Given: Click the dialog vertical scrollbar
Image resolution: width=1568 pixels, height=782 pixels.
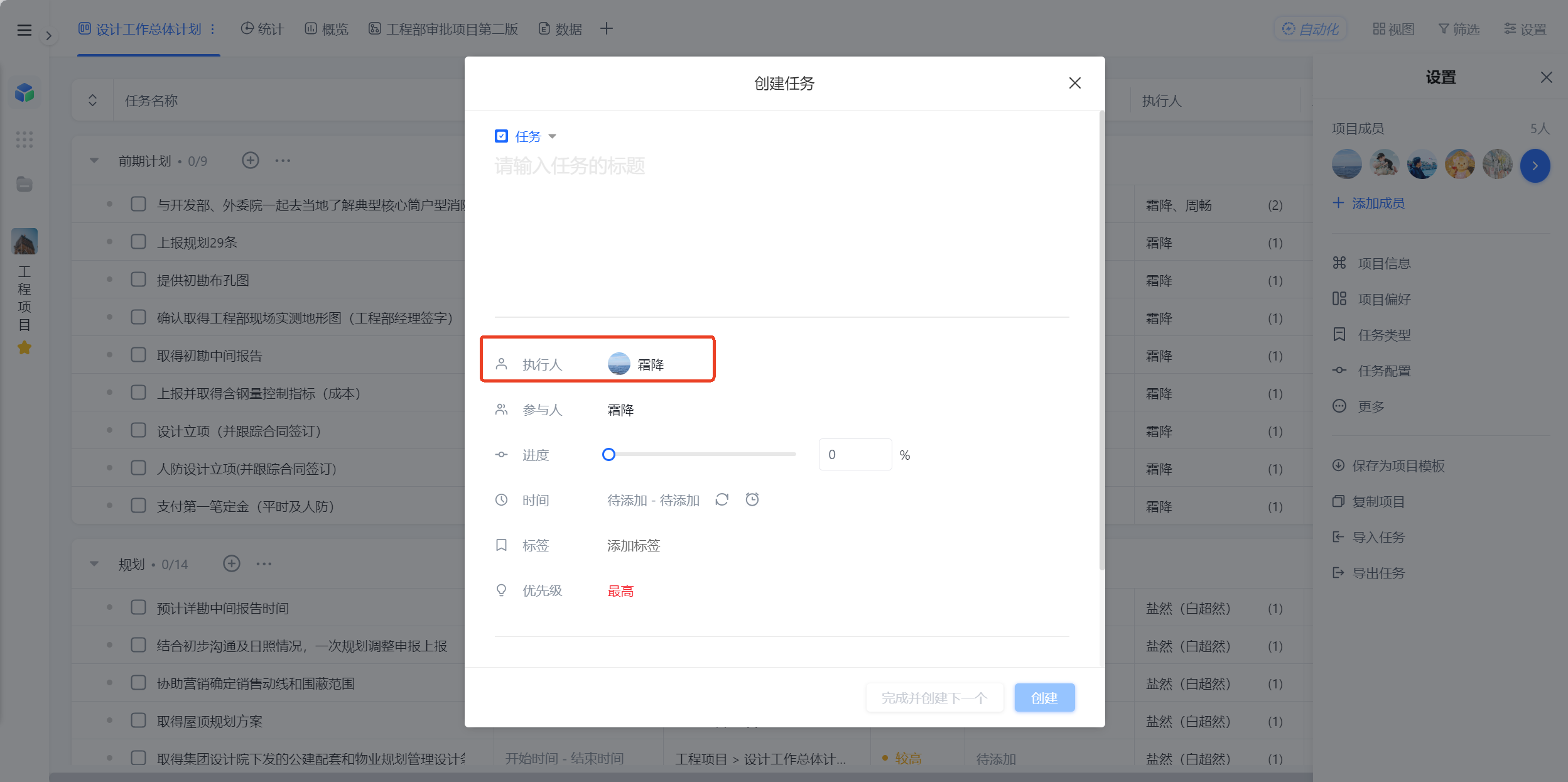Looking at the screenshot, I should pos(1101,342).
